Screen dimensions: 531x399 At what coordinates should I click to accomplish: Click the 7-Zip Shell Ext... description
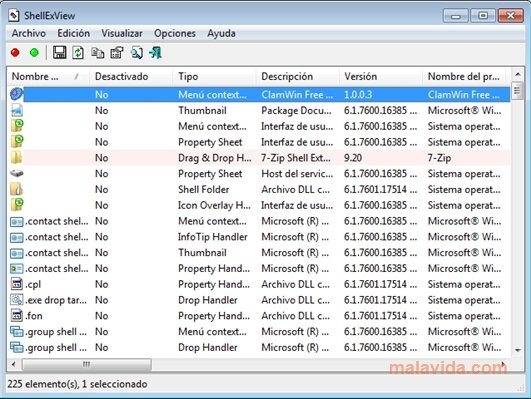coord(296,158)
